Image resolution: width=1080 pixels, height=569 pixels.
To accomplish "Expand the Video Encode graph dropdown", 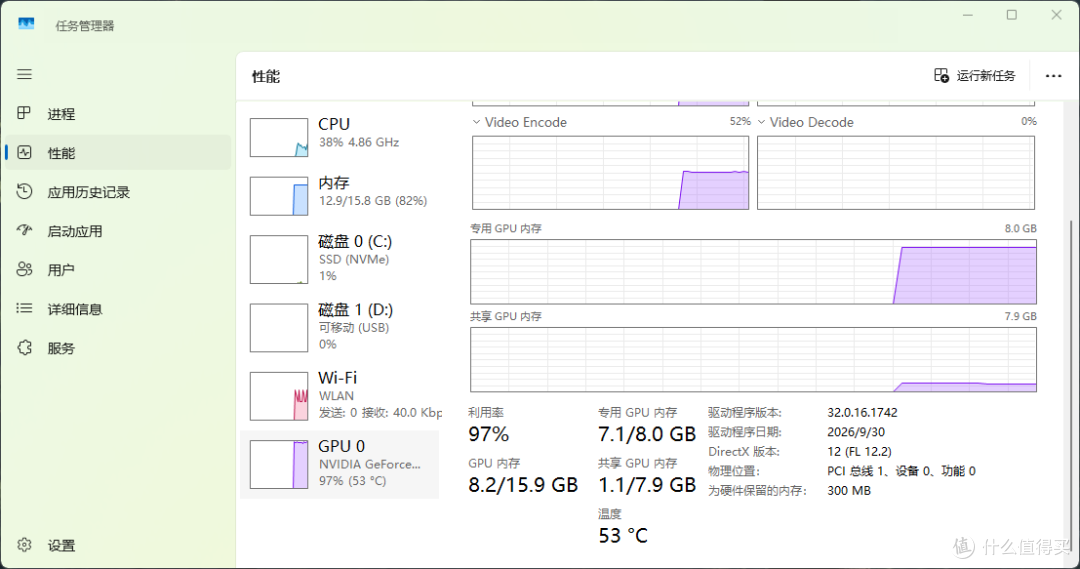I will pyautogui.click(x=476, y=122).
